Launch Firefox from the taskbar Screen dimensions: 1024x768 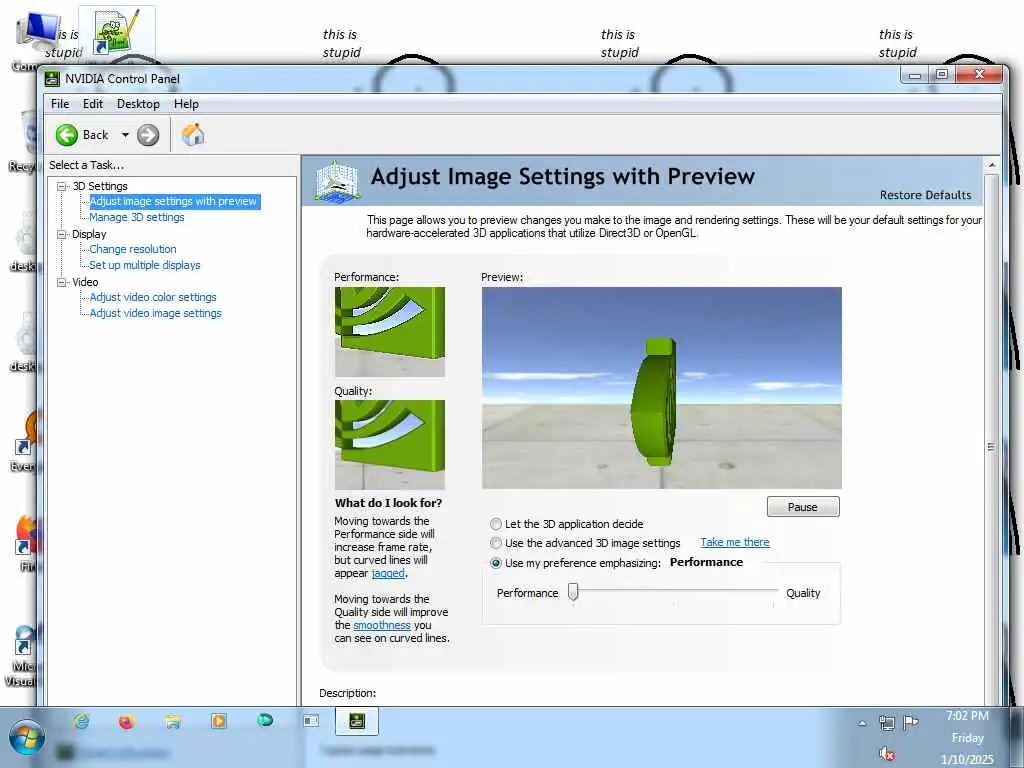pyautogui.click(x=127, y=721)
